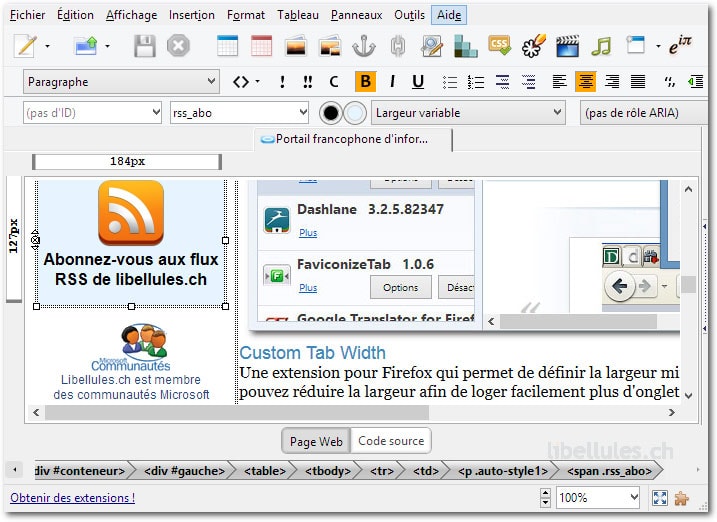This screenshot has width=717, height=522.
Task: Open the Édition menu
Action: [75, 15]
